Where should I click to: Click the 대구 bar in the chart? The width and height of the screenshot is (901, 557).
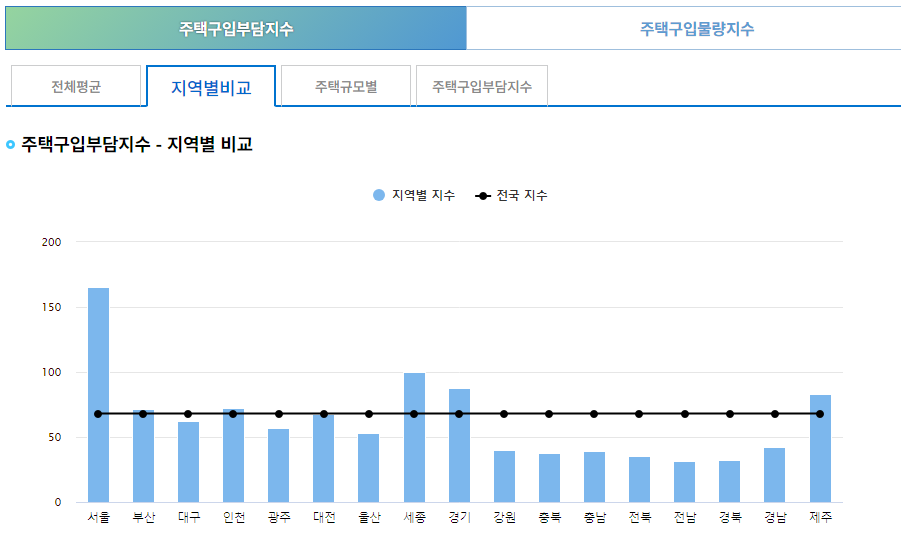click(188, 462)
